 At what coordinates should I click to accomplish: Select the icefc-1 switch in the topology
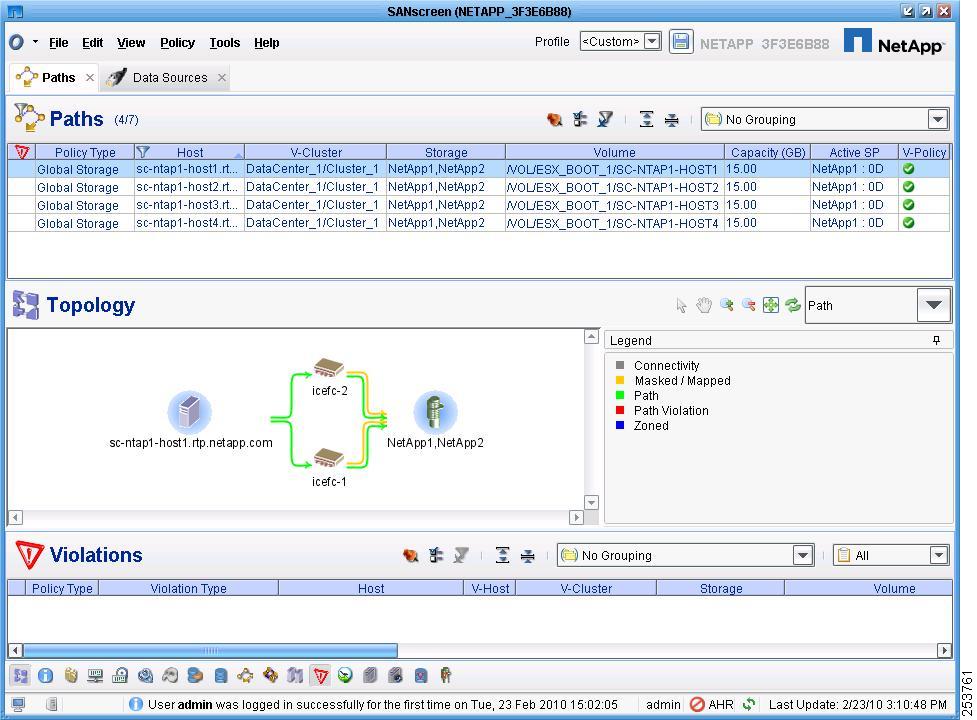coord(329,458)
